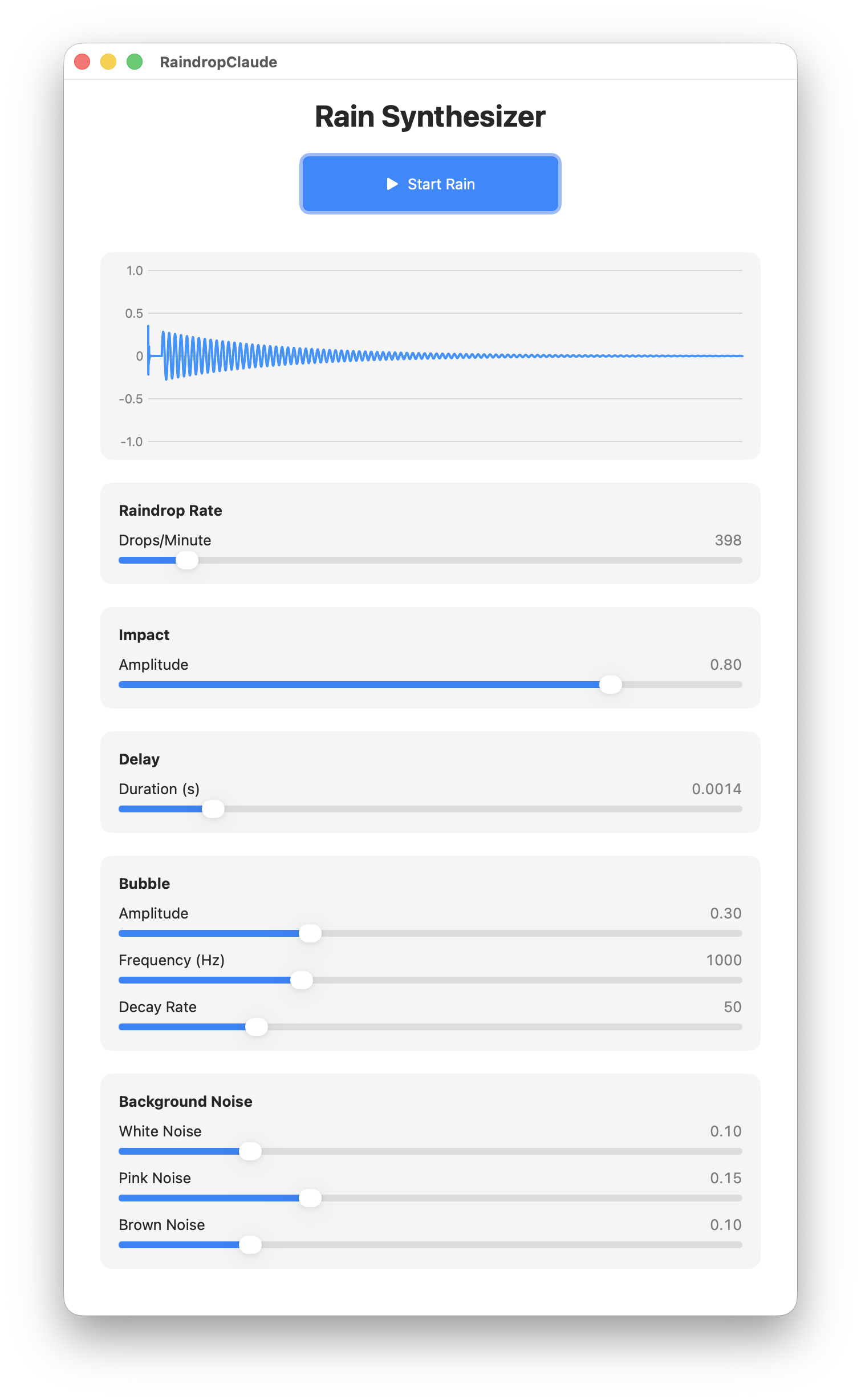Click the Decay Rate slider handle
The image size is (861, 1400).
(x=257, y=1027)
